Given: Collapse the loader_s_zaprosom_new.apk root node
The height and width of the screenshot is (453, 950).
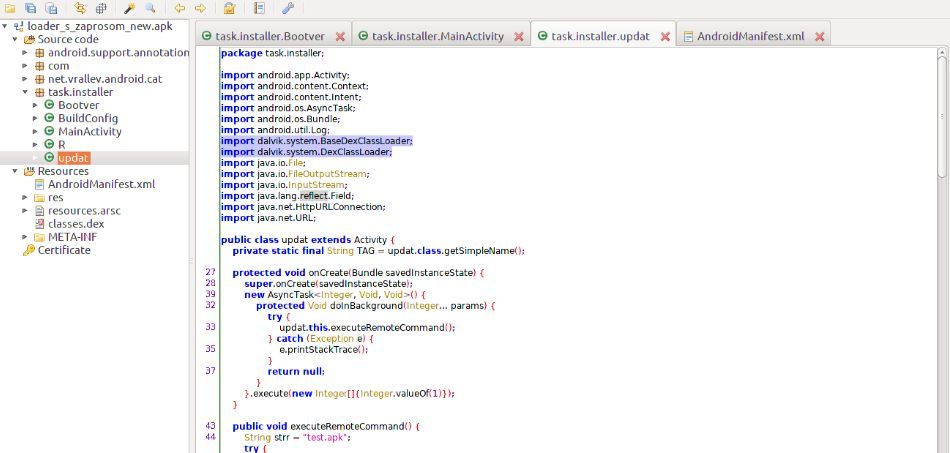Looking at the screenshot, I should [5, 26].
